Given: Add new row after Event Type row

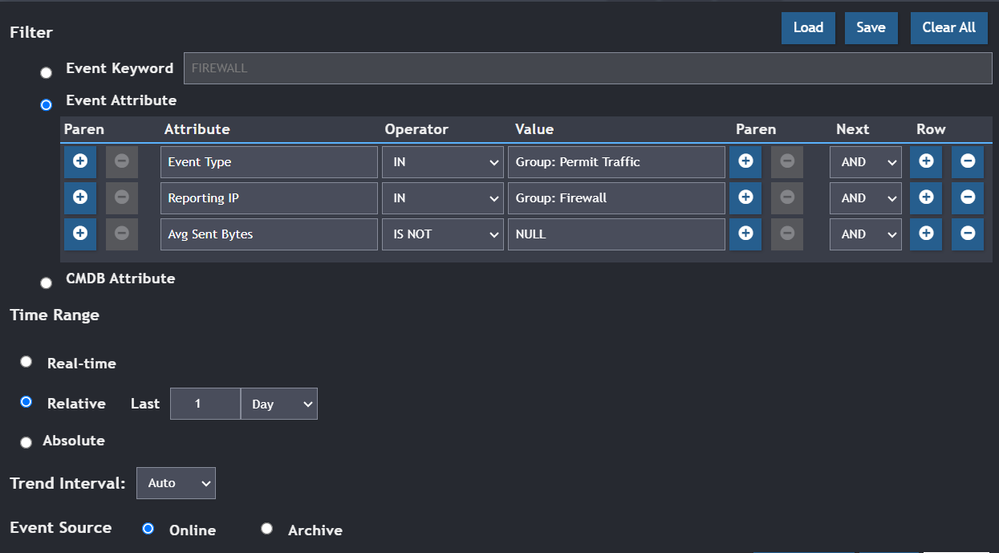Looking at the screenshot, I should pos(926,162).
